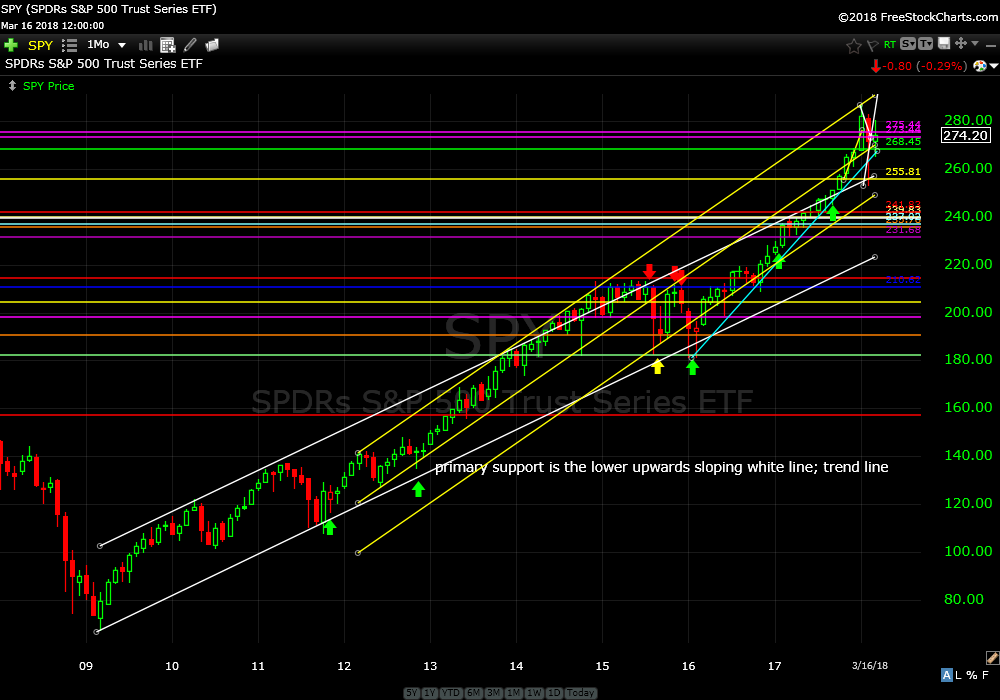Select the 5Y range button
The width and height of the screenshot is (1000, 700).
click(412, 693)
